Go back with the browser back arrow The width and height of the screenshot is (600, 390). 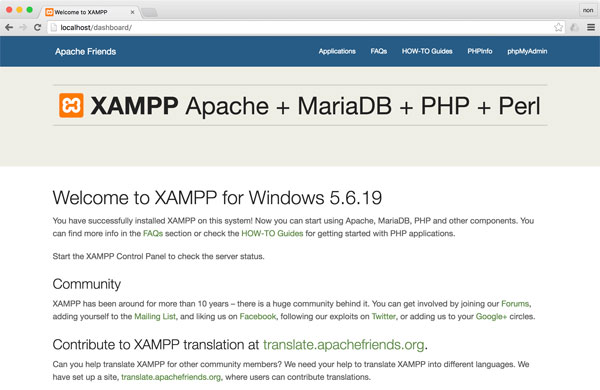(x=9, y=27)
